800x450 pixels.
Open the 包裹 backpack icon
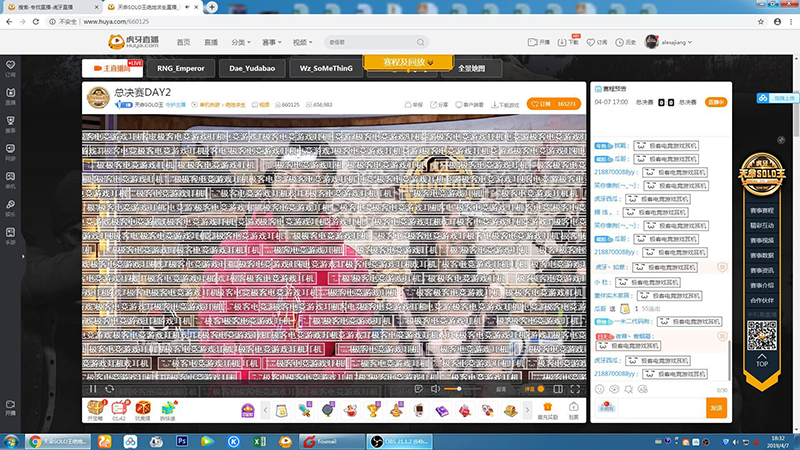573,410
